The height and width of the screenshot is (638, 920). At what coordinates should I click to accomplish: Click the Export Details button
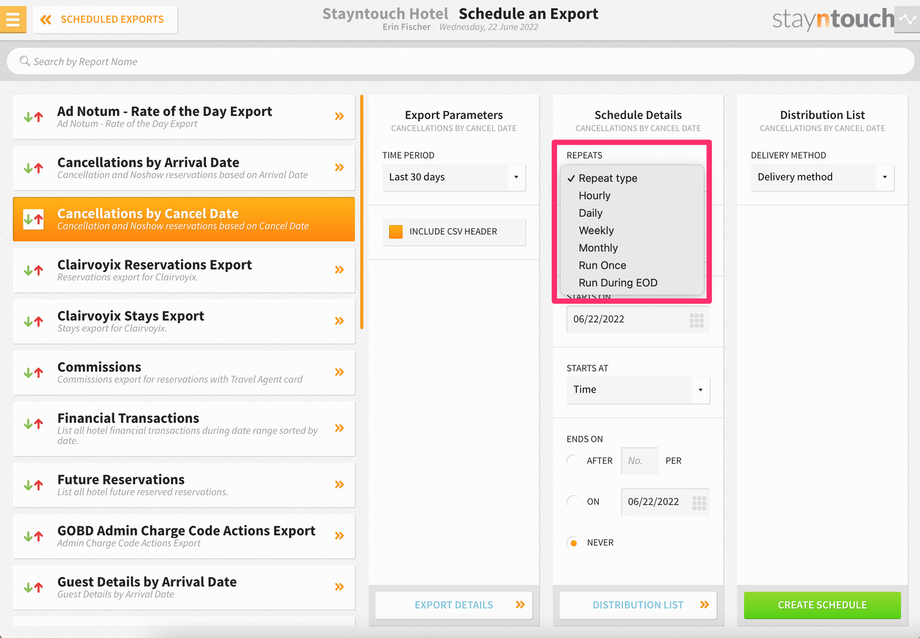point(454,605)
